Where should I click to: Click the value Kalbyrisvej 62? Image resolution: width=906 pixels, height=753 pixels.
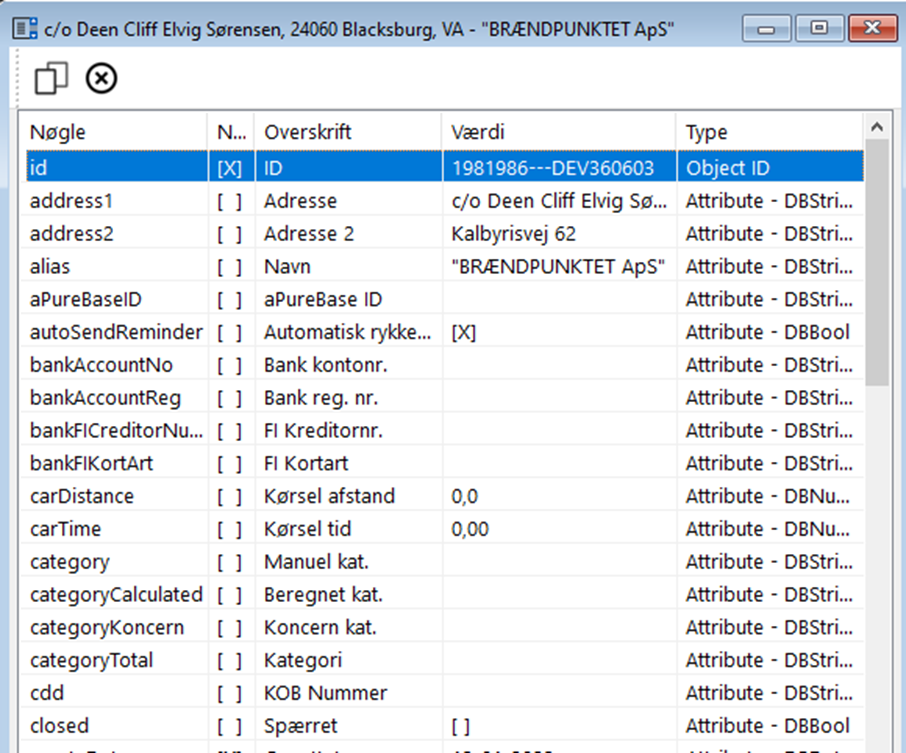514,234
